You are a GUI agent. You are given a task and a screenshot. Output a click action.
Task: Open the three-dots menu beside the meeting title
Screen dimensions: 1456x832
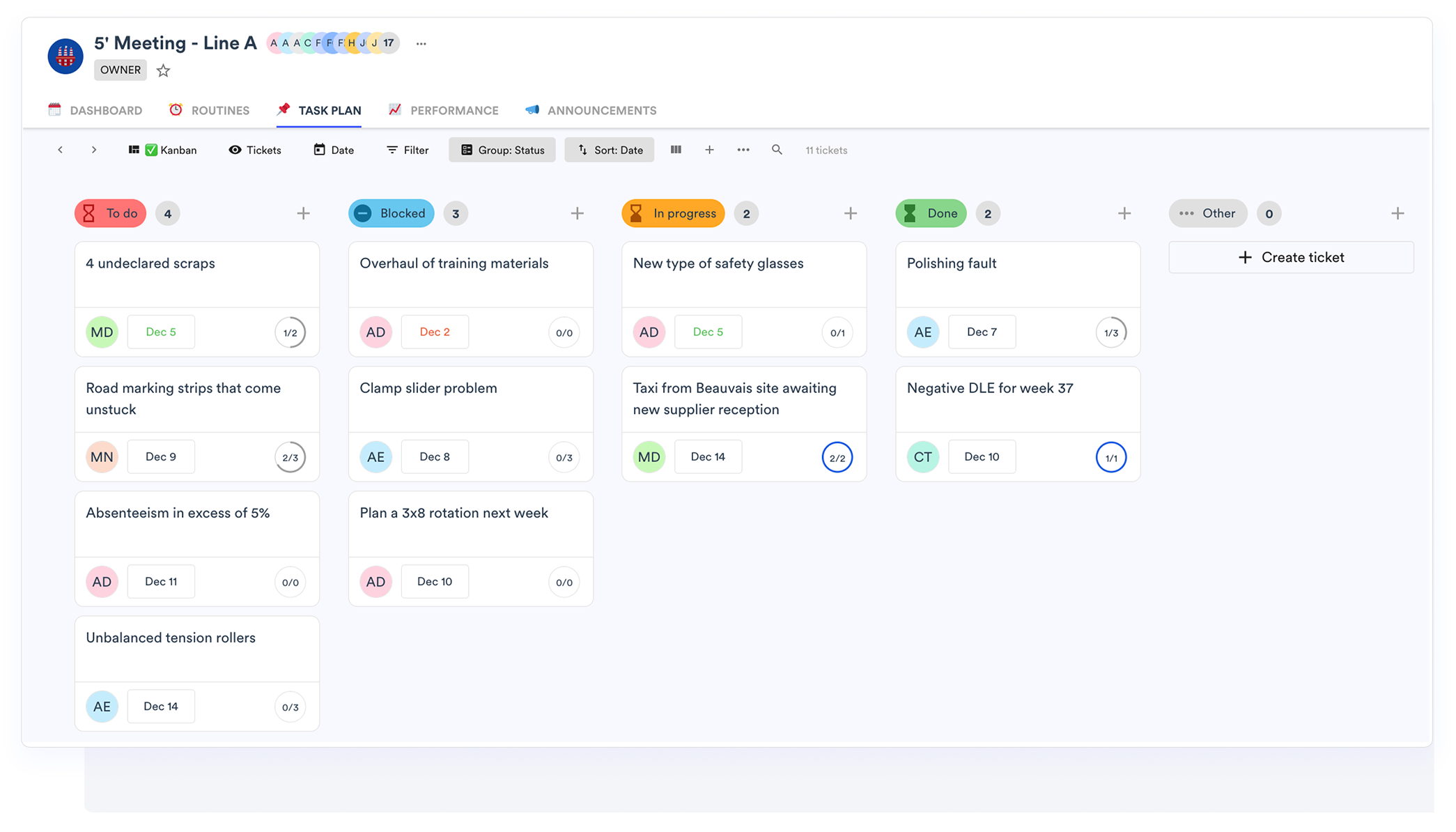coord(421,43)
